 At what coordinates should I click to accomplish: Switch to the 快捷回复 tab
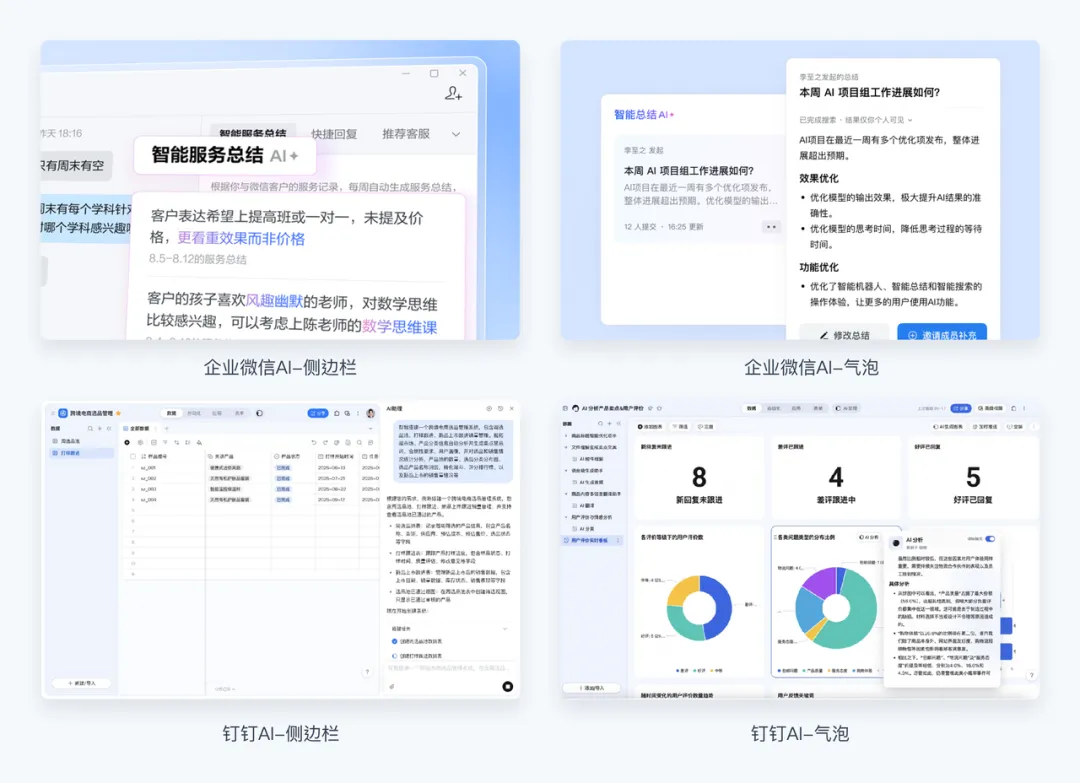click(x=334, y=134)
